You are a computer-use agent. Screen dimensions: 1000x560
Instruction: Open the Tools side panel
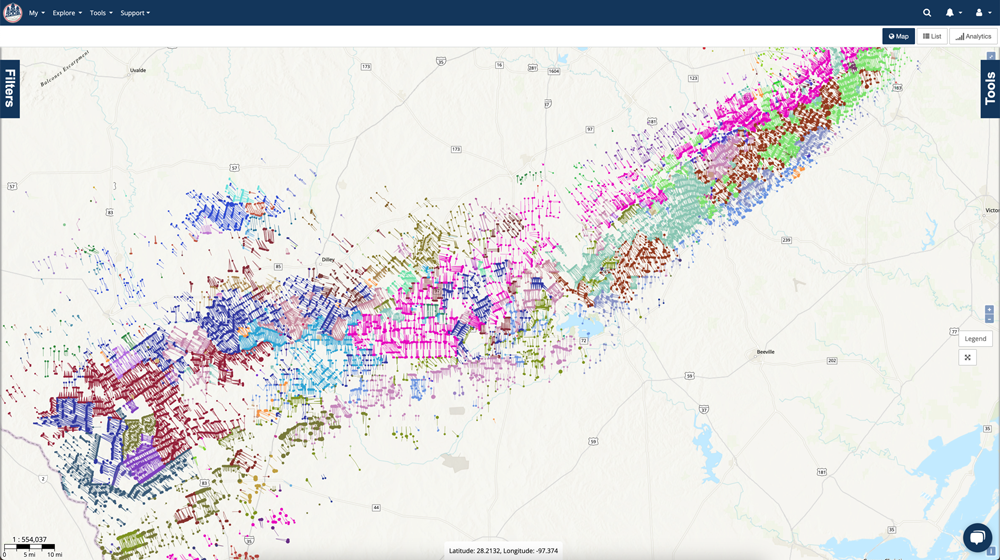990,89
